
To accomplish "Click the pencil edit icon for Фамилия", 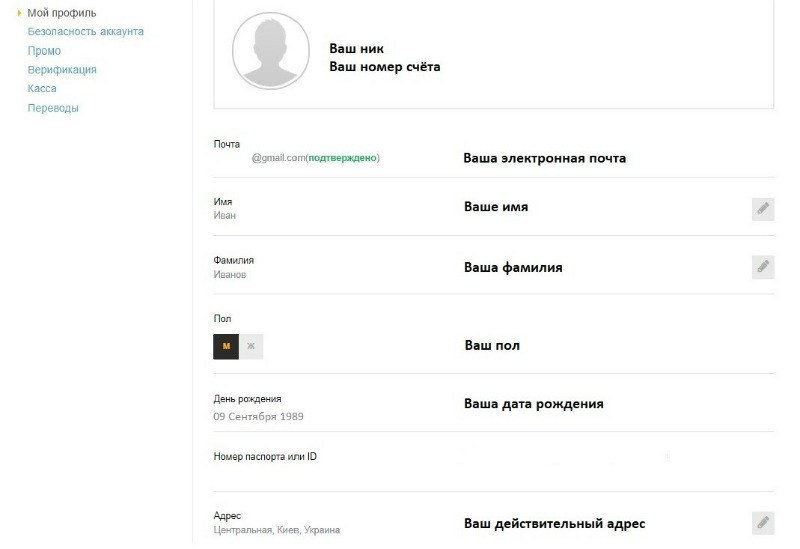I will click(x=762, y=266).
